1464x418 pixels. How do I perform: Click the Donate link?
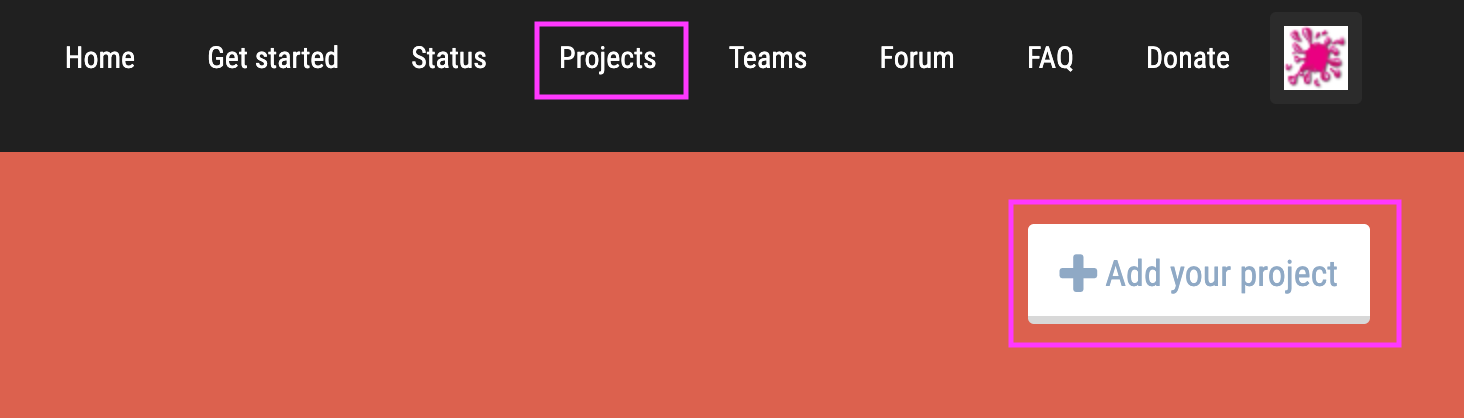pos(1188,58)
